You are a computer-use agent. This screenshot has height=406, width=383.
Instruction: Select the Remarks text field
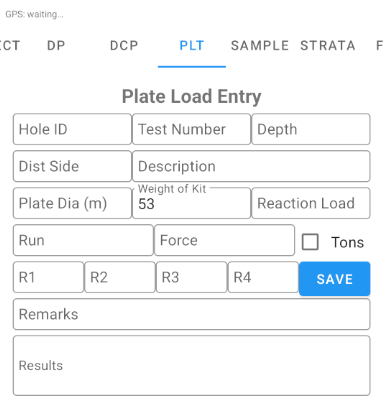pos(191,314)
